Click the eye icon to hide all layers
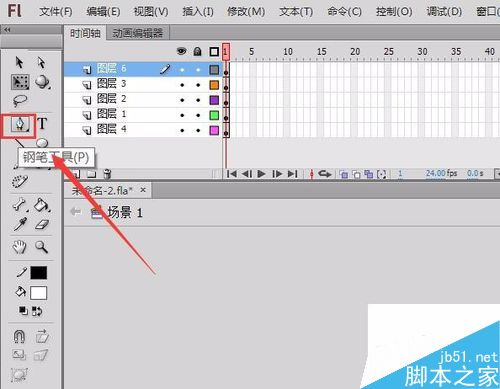Image resolution: width=500 pixels, height=389 pixels. click(181, 51)
